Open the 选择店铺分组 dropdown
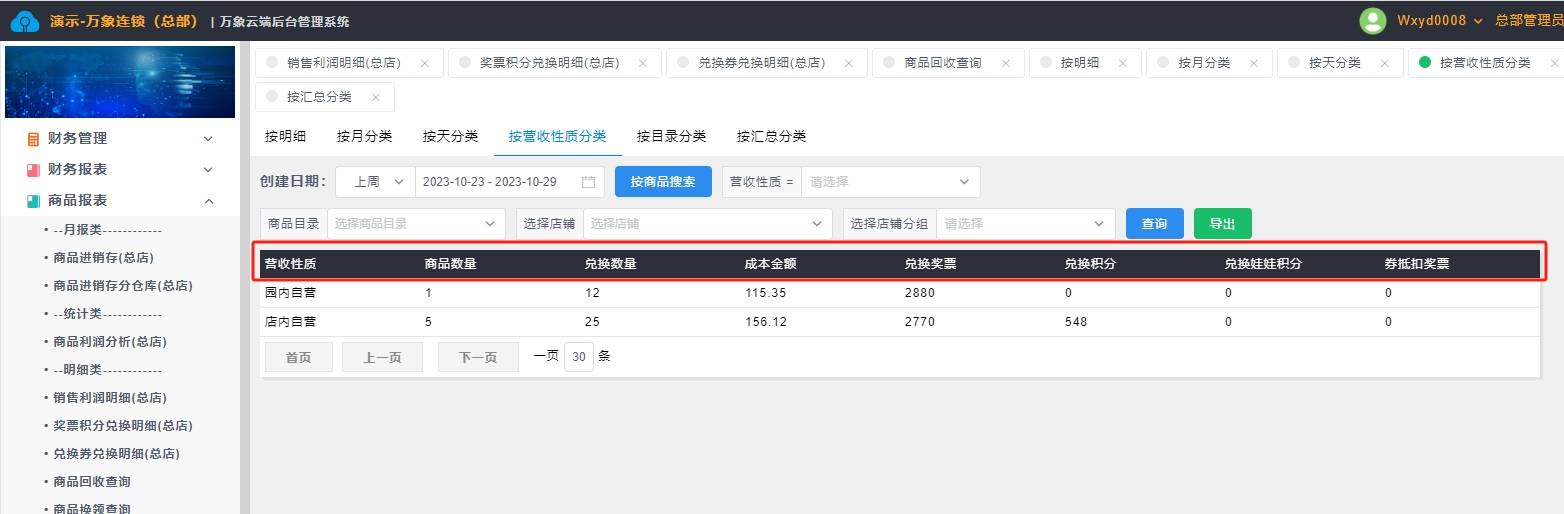 (x=1025, y=224)
